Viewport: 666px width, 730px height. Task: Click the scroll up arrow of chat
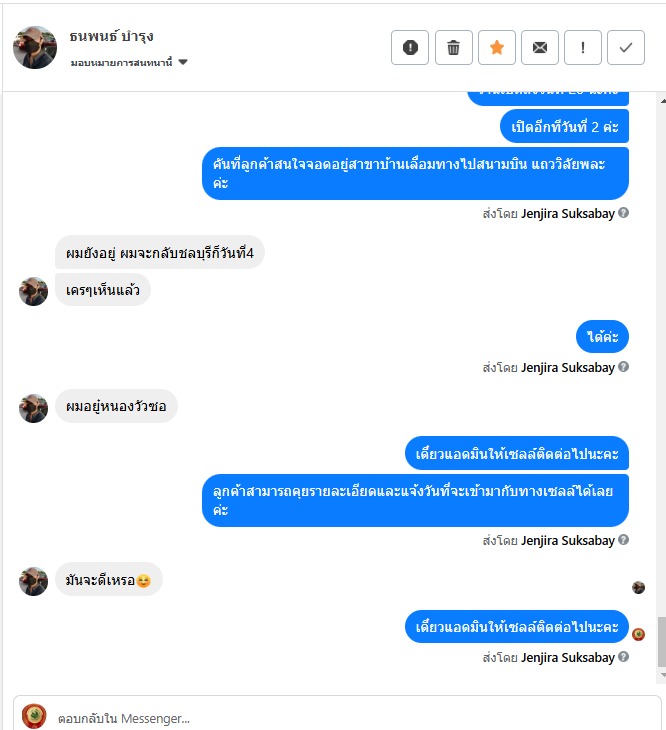(663, 101)
